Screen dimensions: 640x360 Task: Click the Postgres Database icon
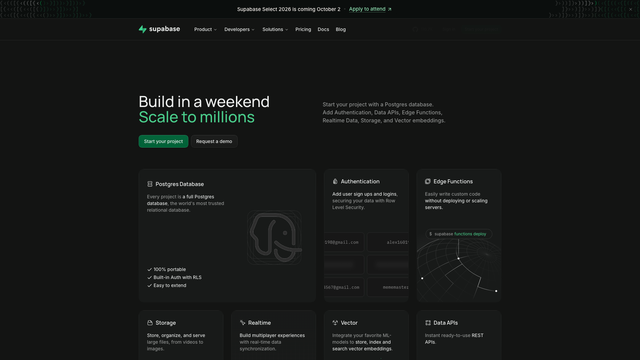pos(150,184)
